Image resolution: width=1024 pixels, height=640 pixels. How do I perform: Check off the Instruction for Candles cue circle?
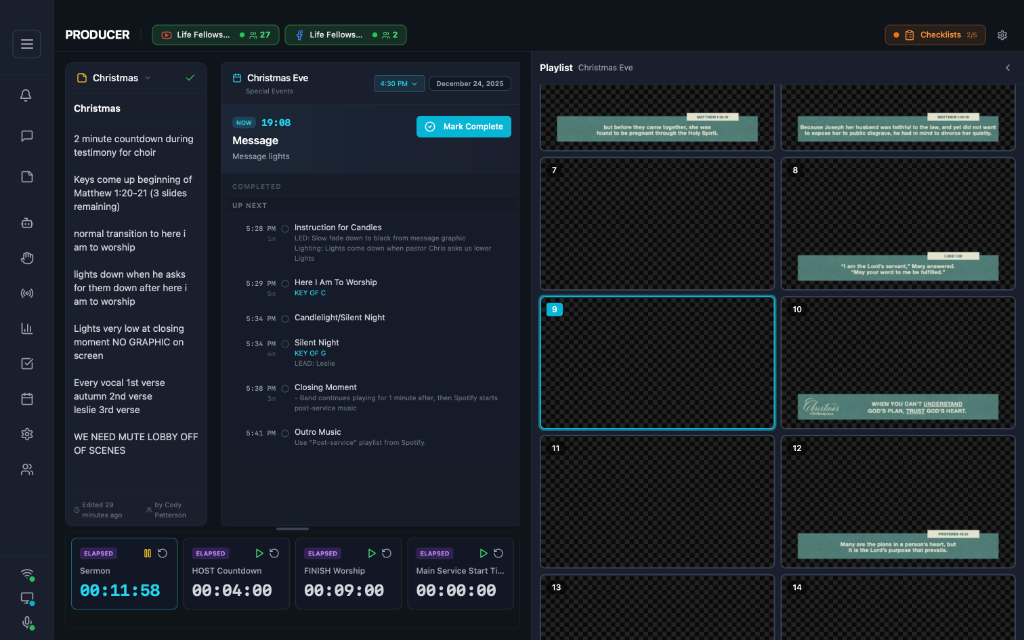point(284,228)
